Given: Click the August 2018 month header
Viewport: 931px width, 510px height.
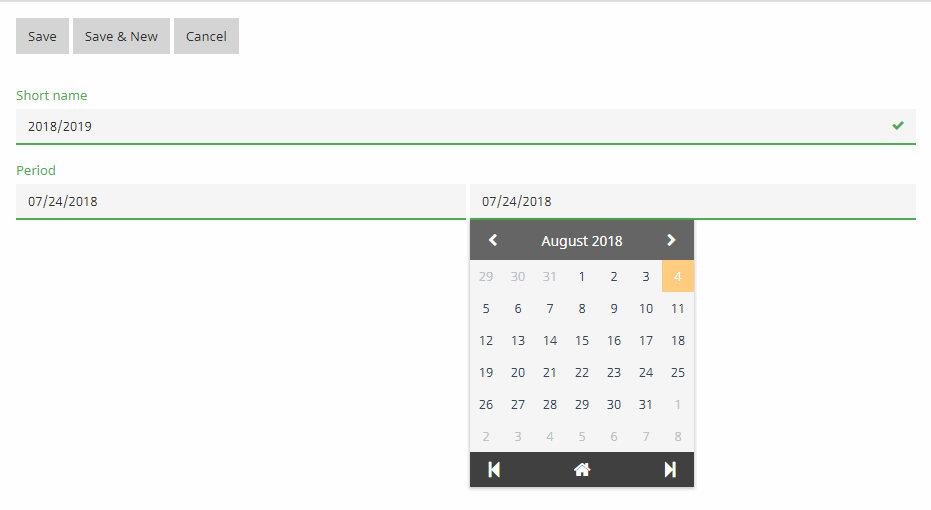Looking at the screenshot, I should click(x=582, y=241).
